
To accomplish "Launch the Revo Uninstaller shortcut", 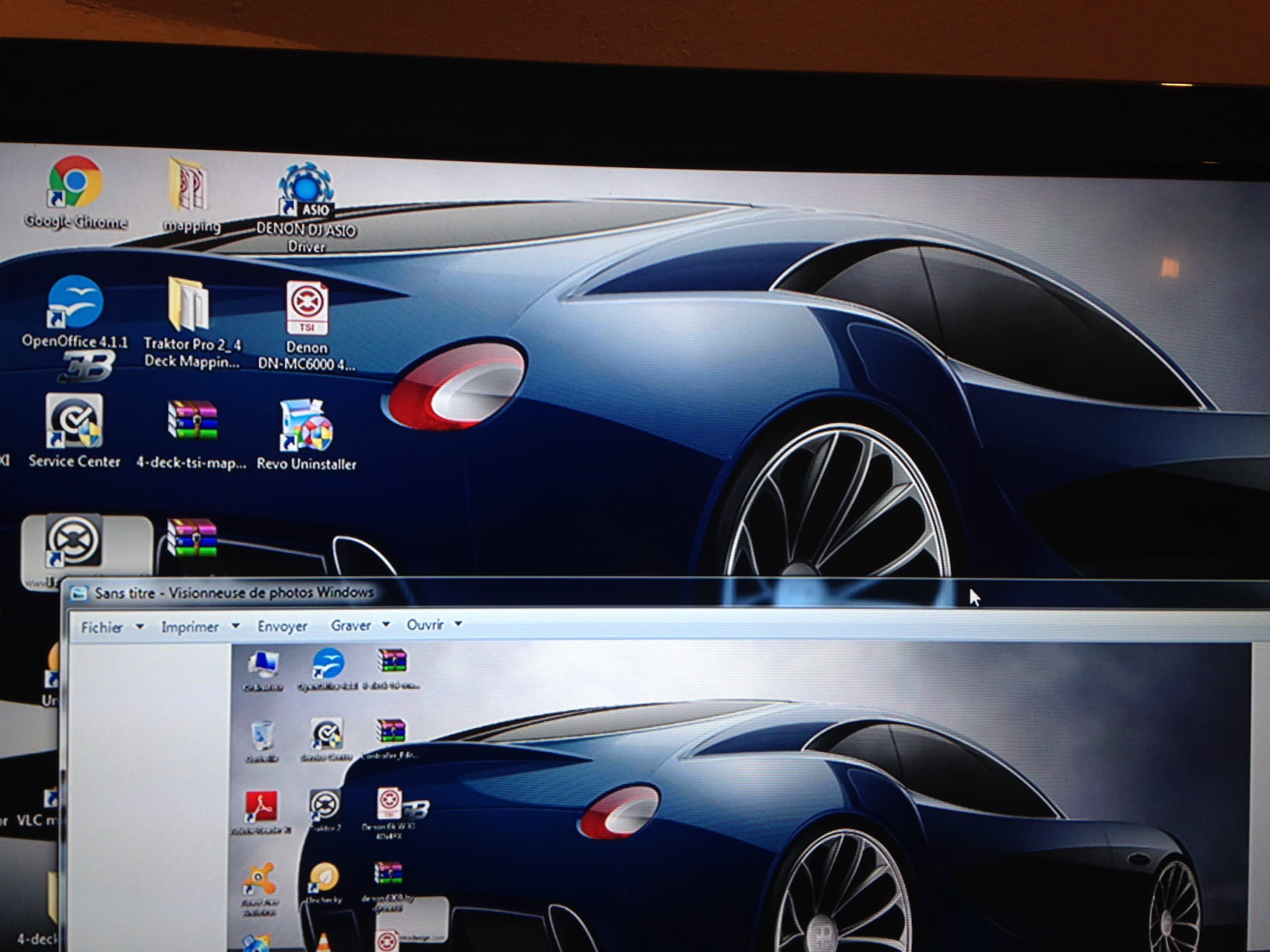I will pos(306,426).
